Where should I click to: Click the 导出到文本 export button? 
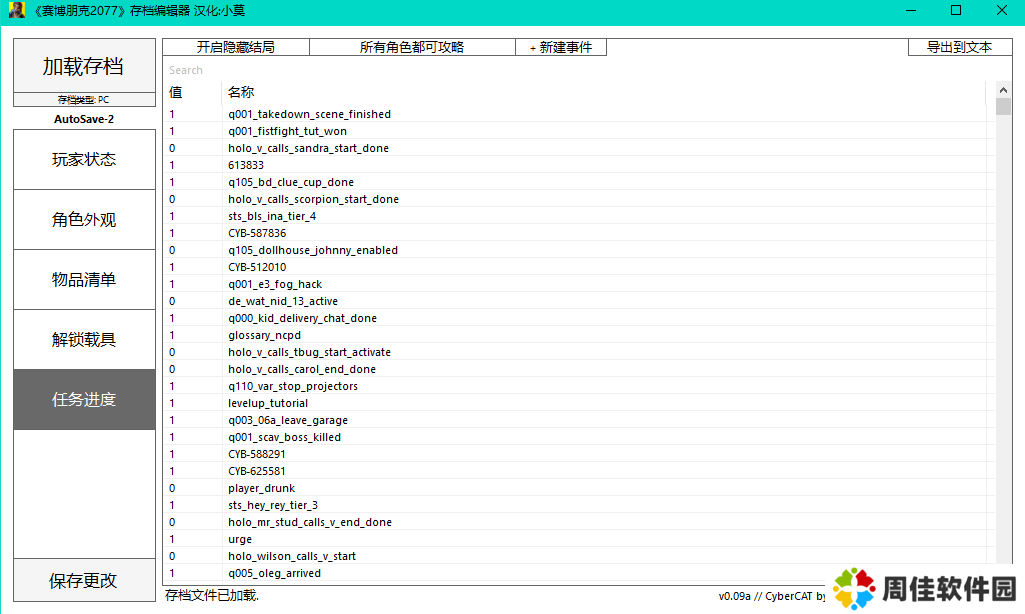click(959, 47)
